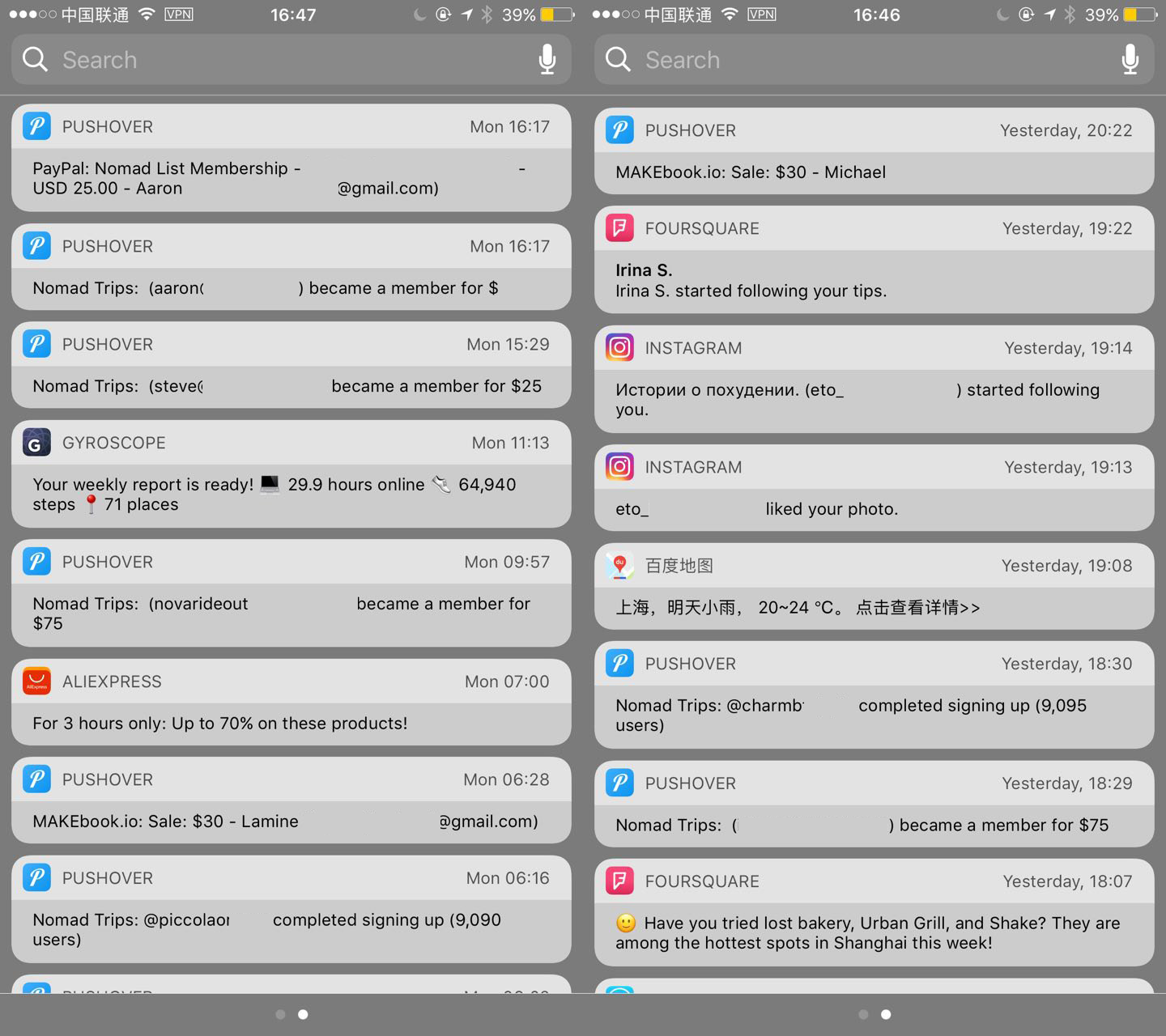Tap the ALIEXPRESS header label
1166x1036 pixels.
(112, 681)
